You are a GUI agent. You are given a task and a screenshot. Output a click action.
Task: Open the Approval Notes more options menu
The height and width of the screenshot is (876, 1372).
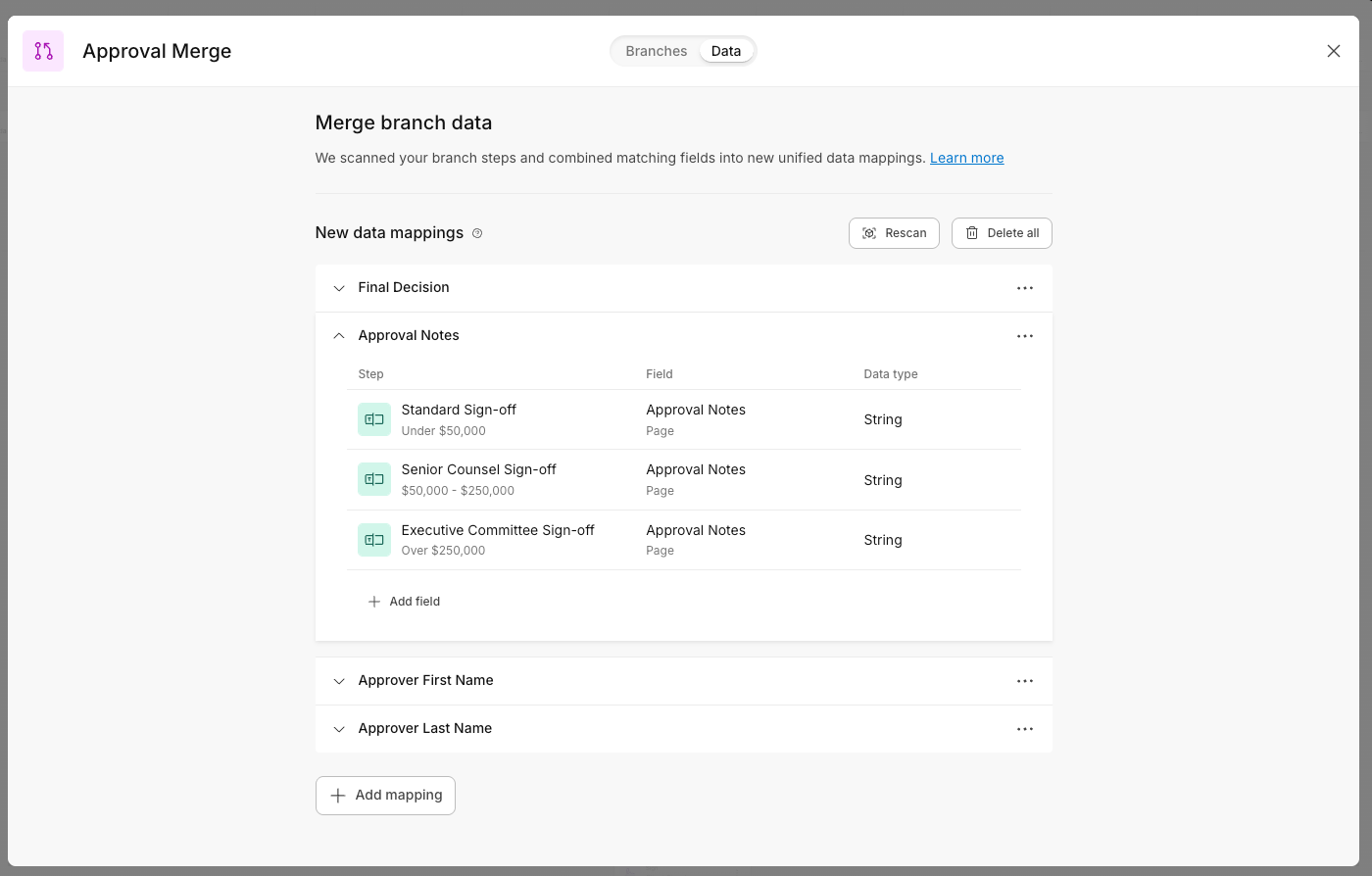[x=1025, y=336]
